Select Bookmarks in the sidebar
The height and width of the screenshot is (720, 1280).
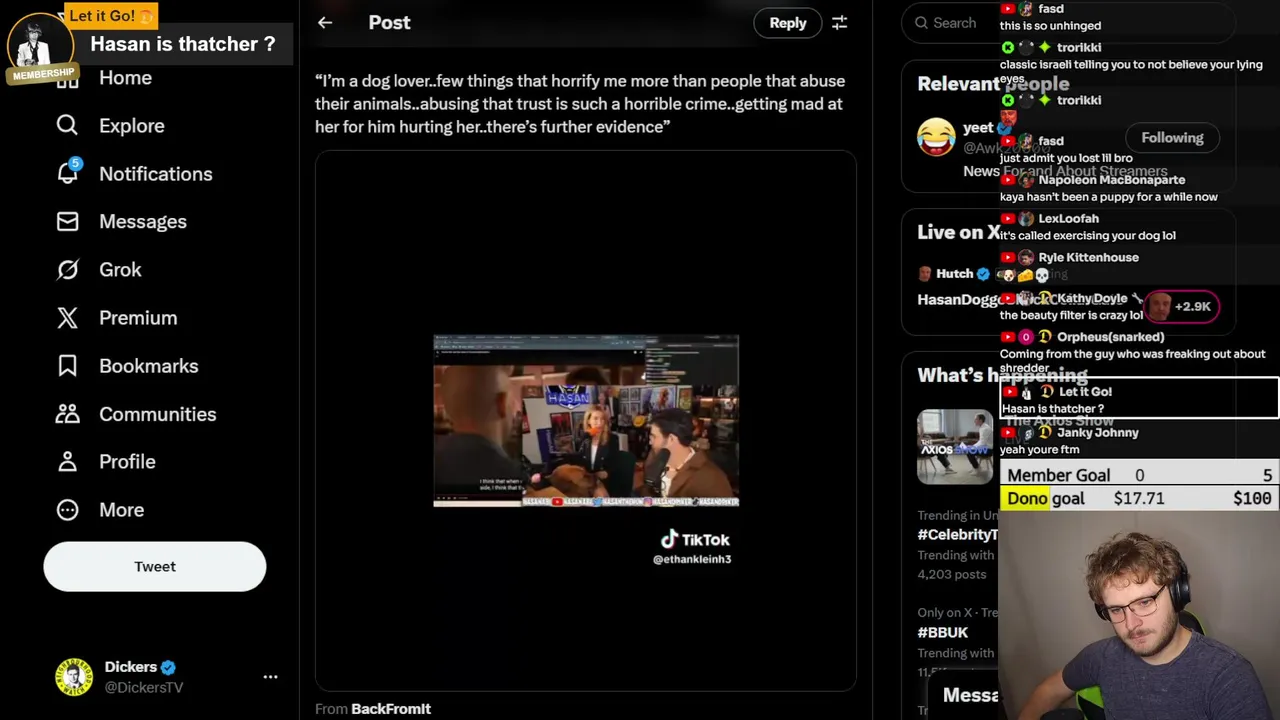(x=148, y=365)
